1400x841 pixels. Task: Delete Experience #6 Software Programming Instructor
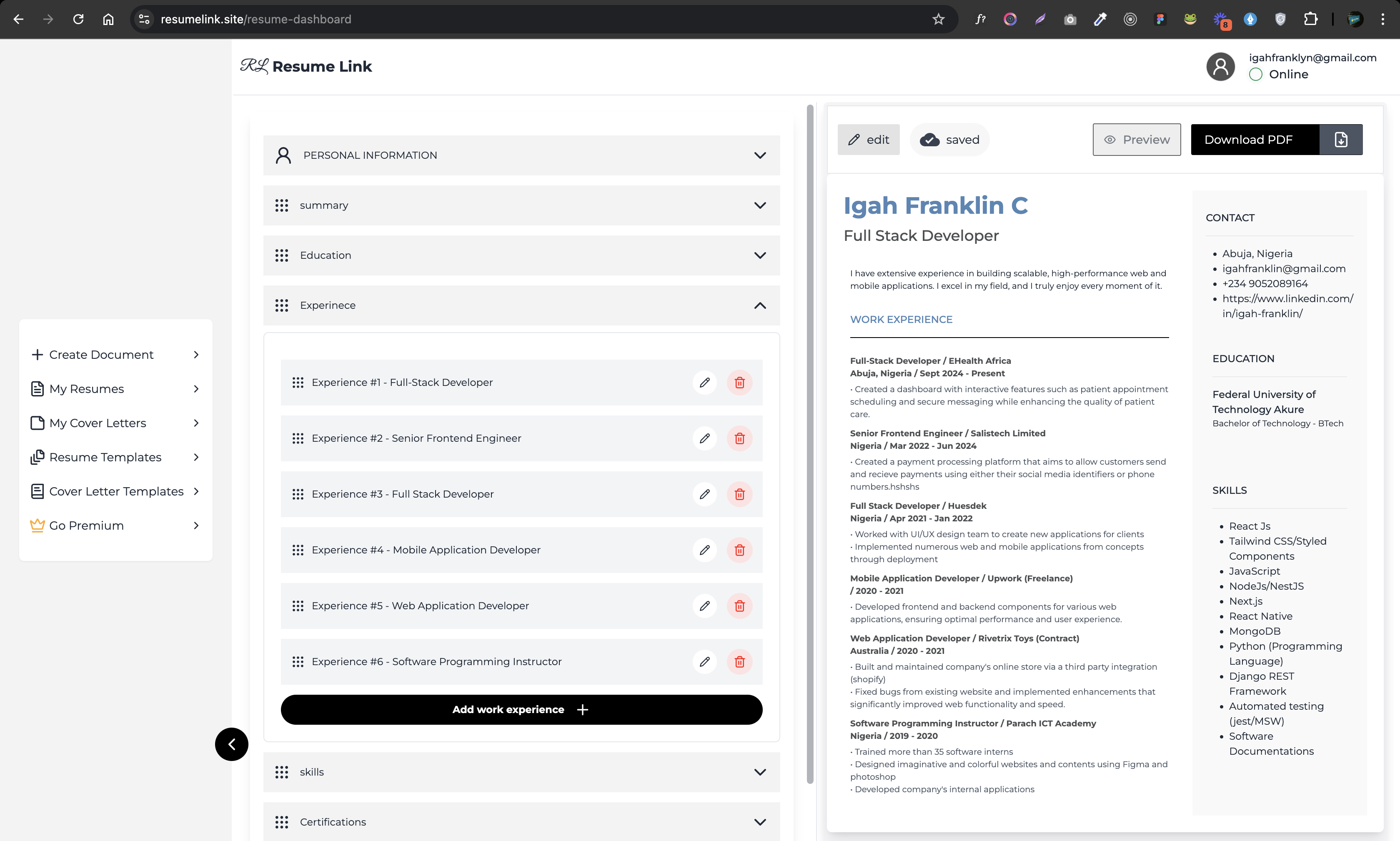click(740, 661)
